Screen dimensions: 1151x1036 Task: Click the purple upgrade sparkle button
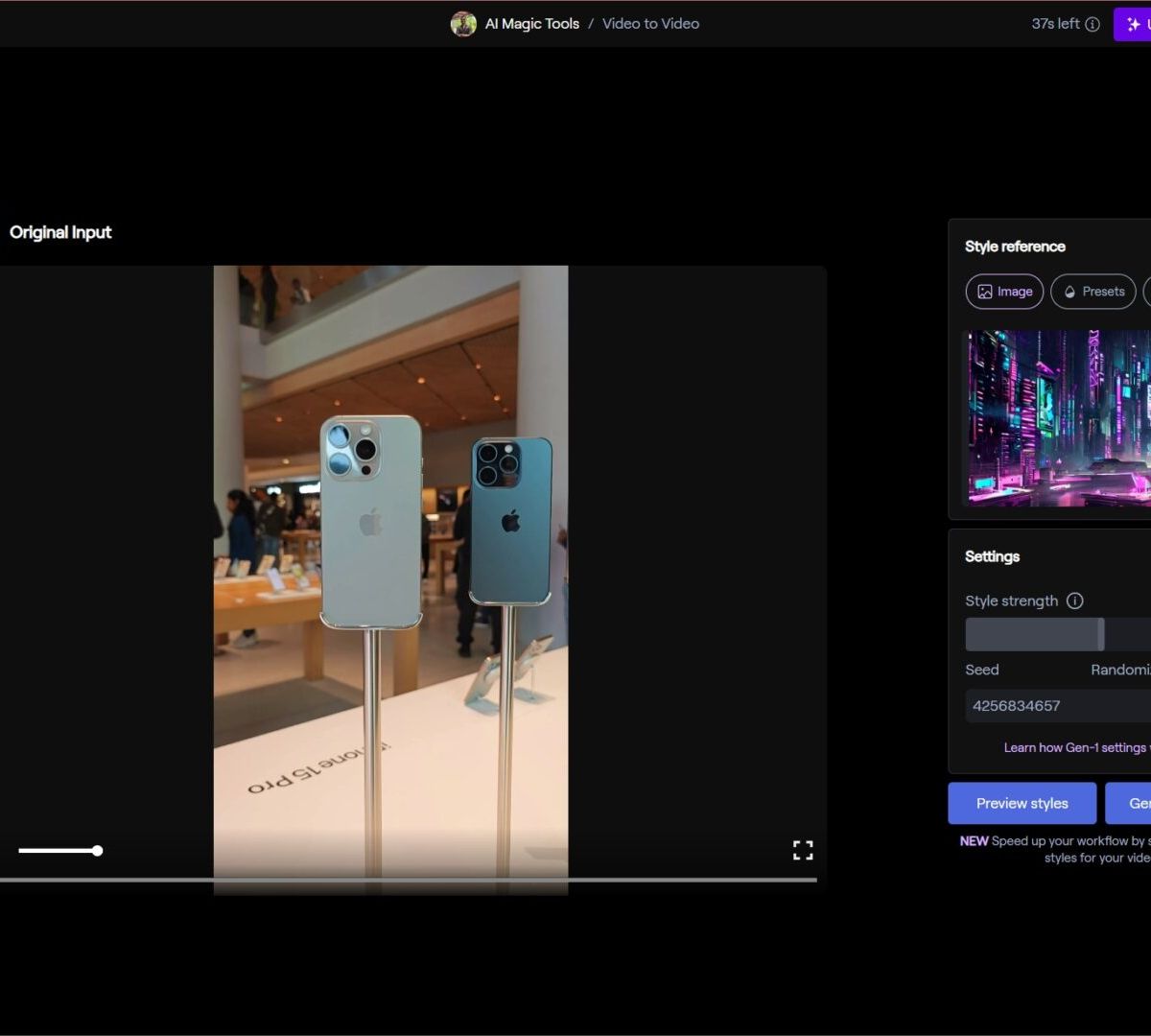(x=1133, y=24)
